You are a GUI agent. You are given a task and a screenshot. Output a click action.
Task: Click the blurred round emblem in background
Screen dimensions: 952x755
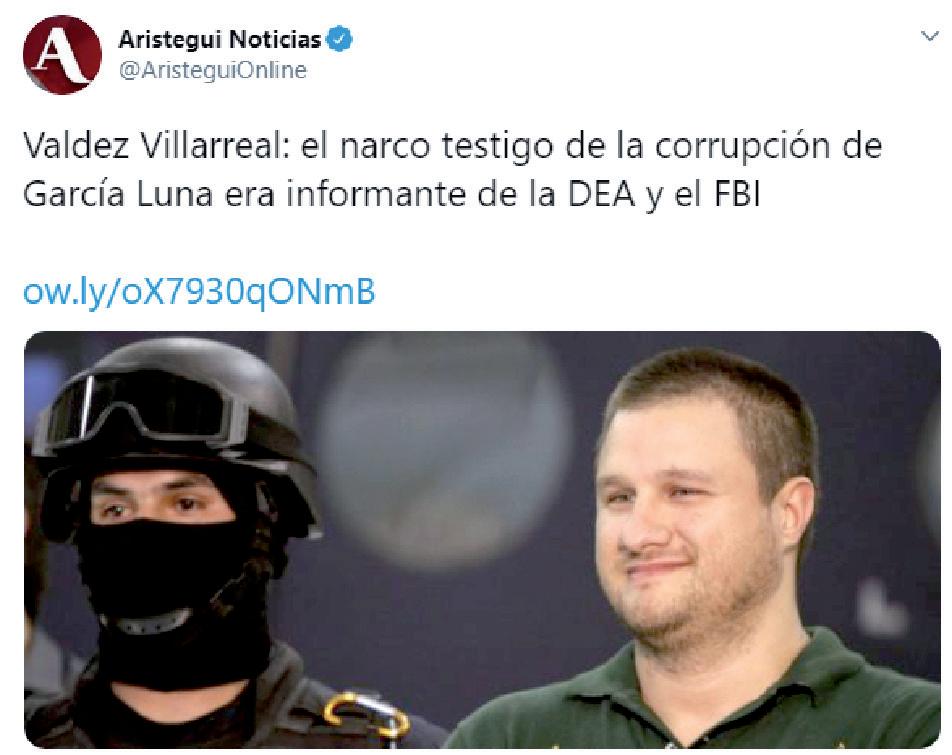pyautogui.click(x=444, y=450)
